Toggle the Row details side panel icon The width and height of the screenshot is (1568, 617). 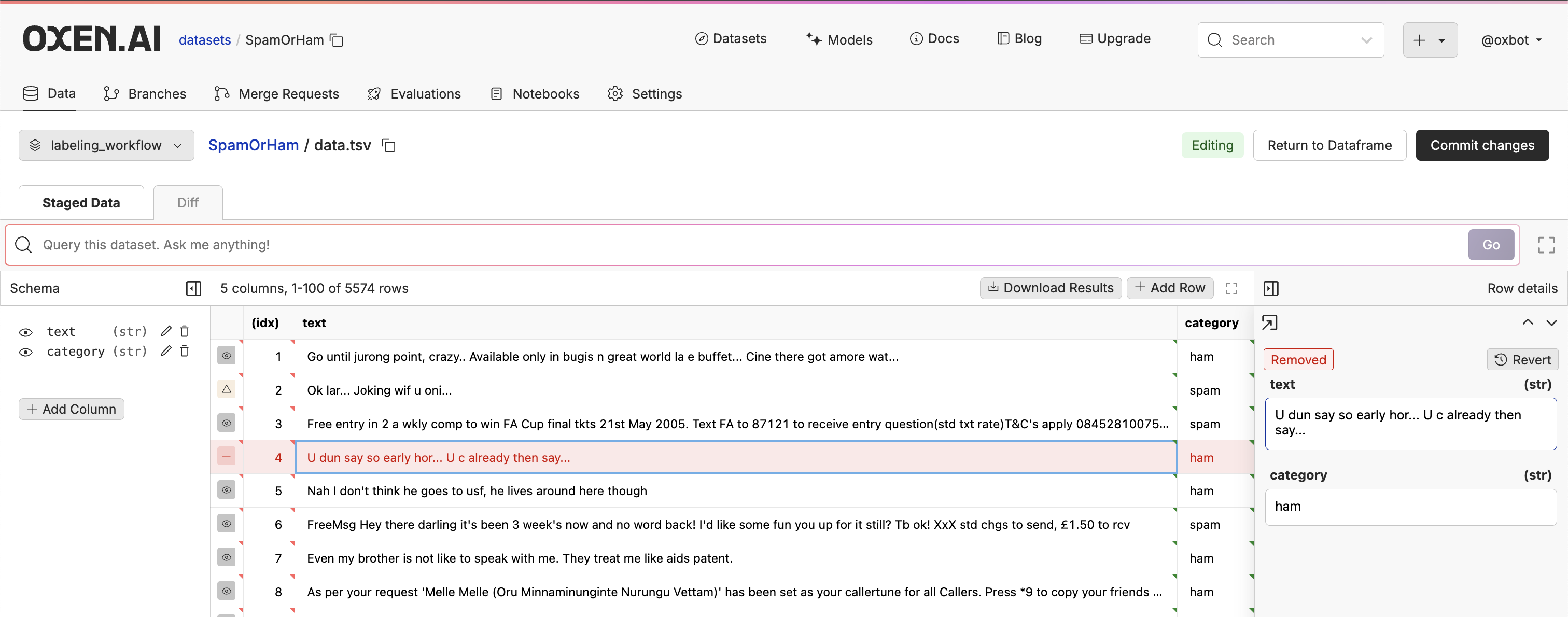[x=1271, y=288]
